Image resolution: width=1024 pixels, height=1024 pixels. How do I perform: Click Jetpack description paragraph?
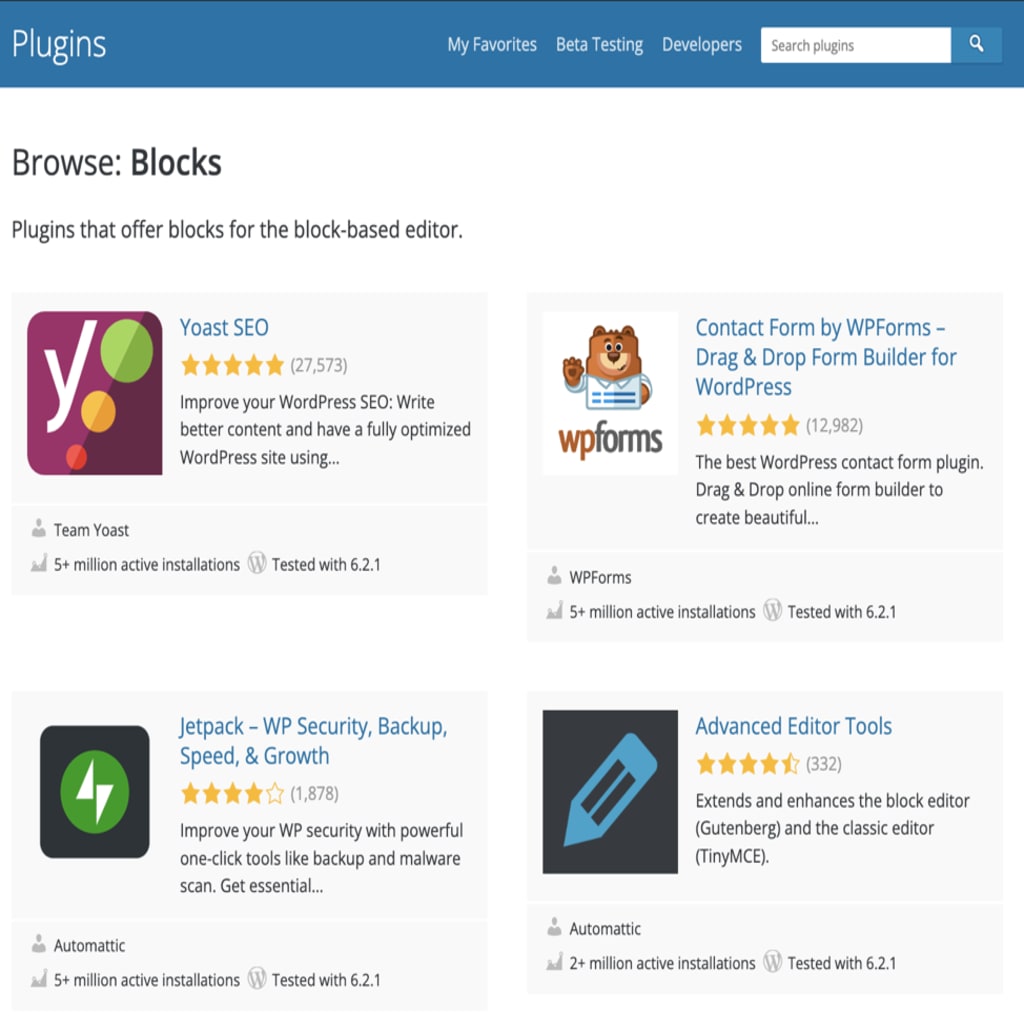(321, 858)
